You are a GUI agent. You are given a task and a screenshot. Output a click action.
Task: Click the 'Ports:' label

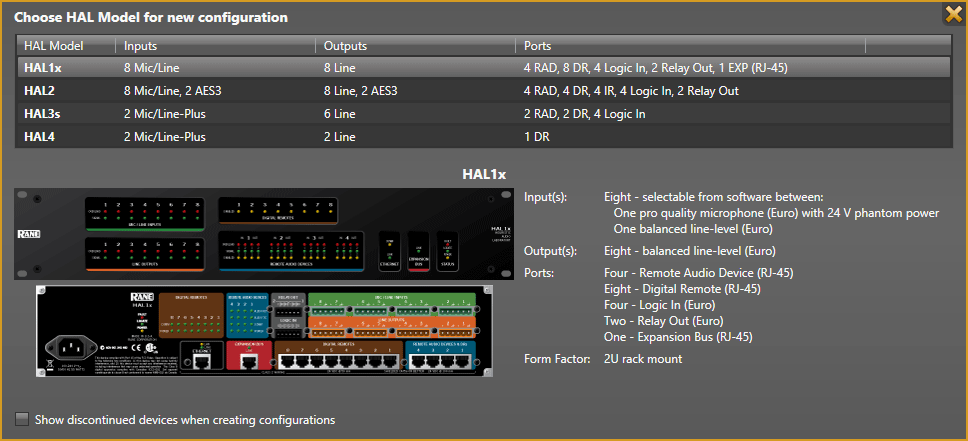click(x=539, y=272)
